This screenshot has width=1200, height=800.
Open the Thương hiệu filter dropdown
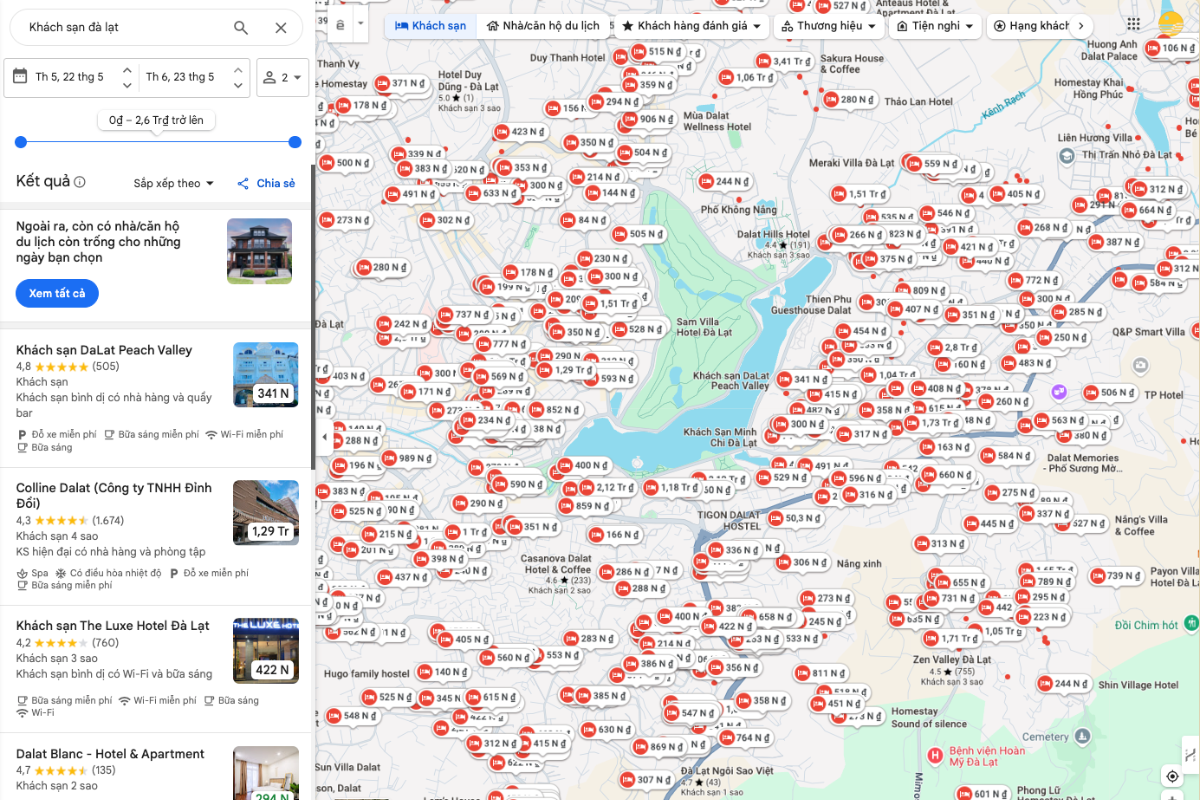827,26
